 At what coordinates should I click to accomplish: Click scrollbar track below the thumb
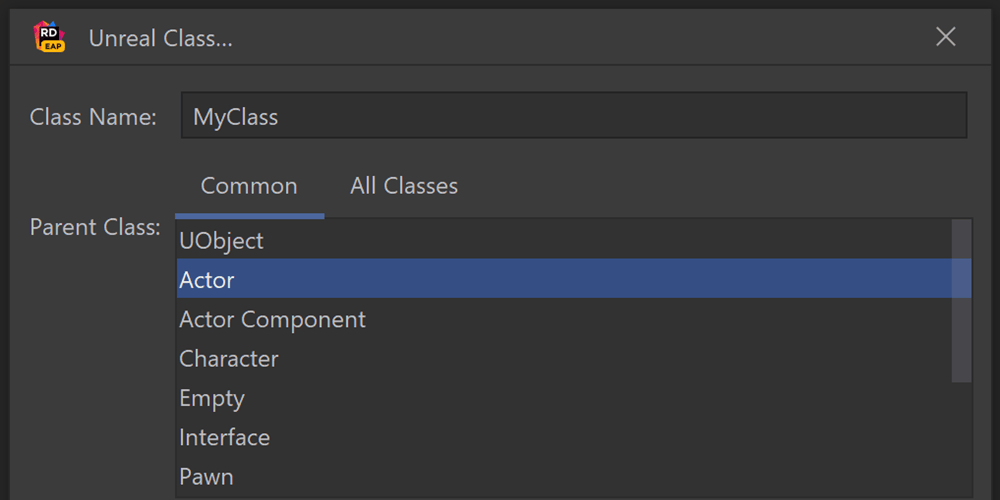click(x=961, y=440)
